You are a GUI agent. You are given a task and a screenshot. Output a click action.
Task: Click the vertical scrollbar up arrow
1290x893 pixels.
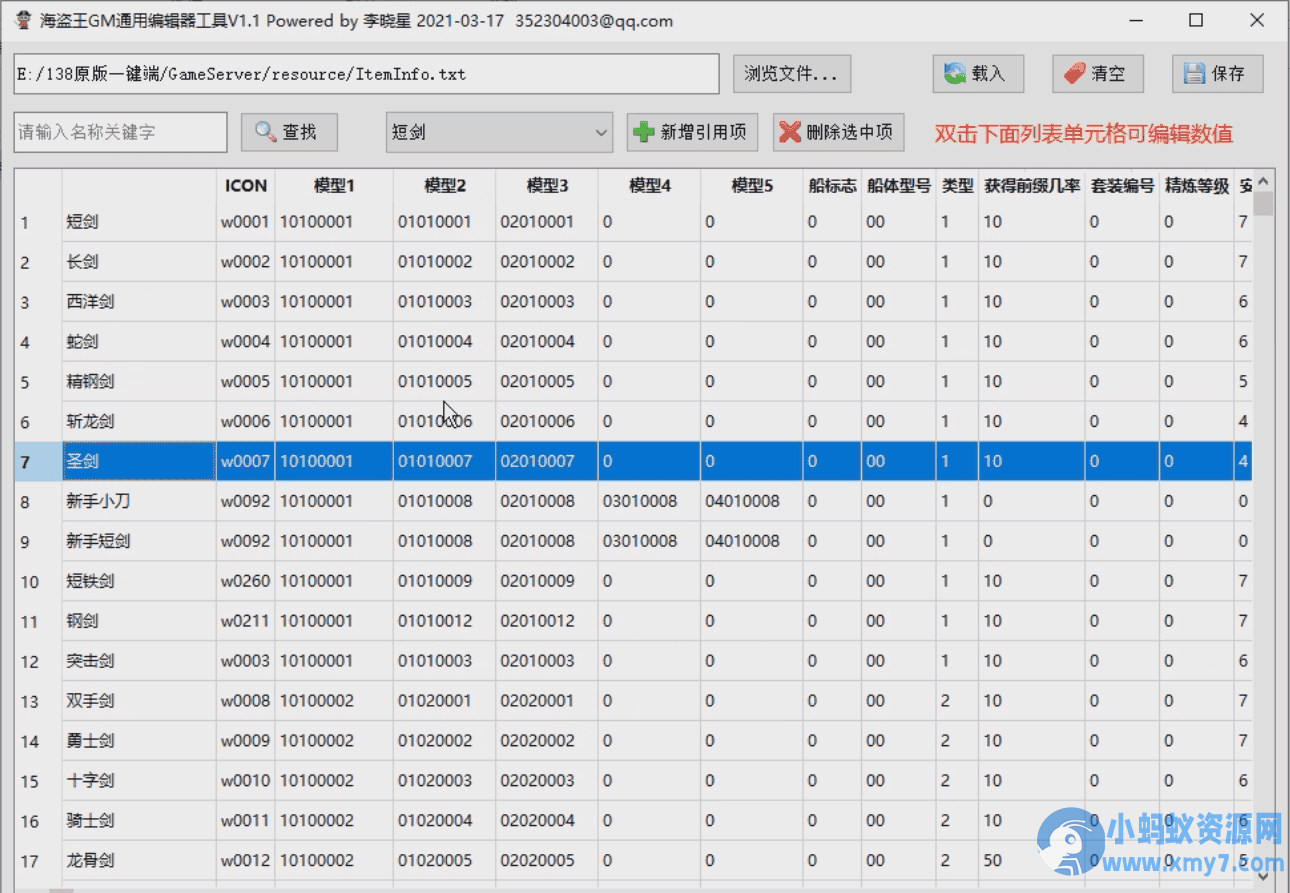point(1264,181)
